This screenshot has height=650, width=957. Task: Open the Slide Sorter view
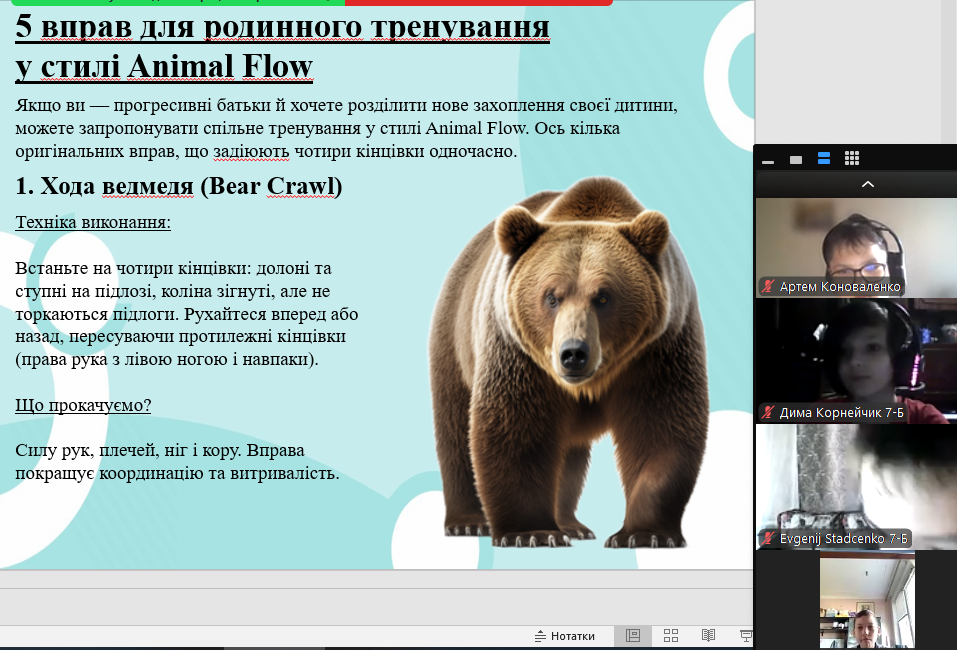(x=671, y=636)
